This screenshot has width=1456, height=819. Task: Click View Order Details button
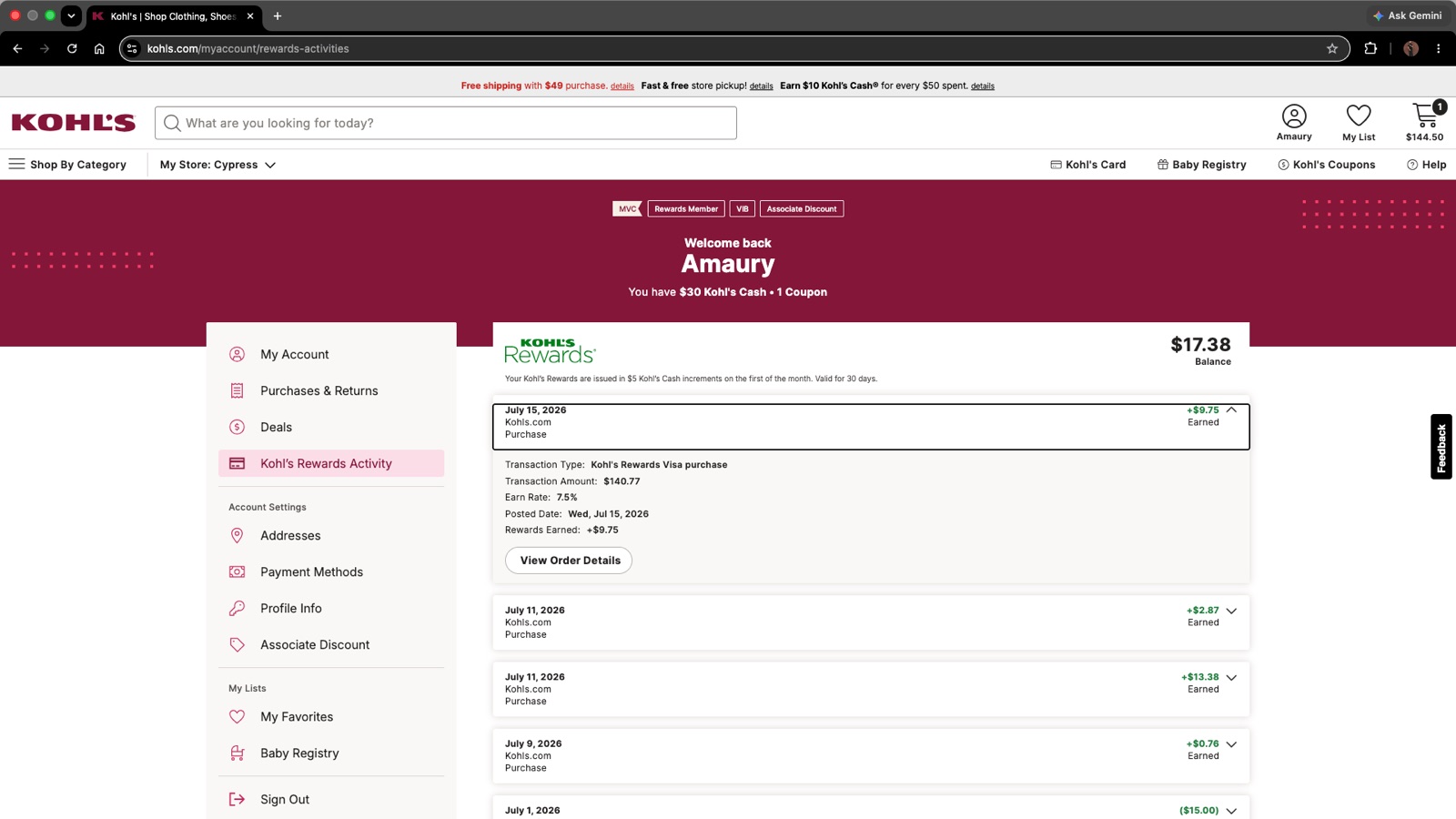[x=569, y=561]
